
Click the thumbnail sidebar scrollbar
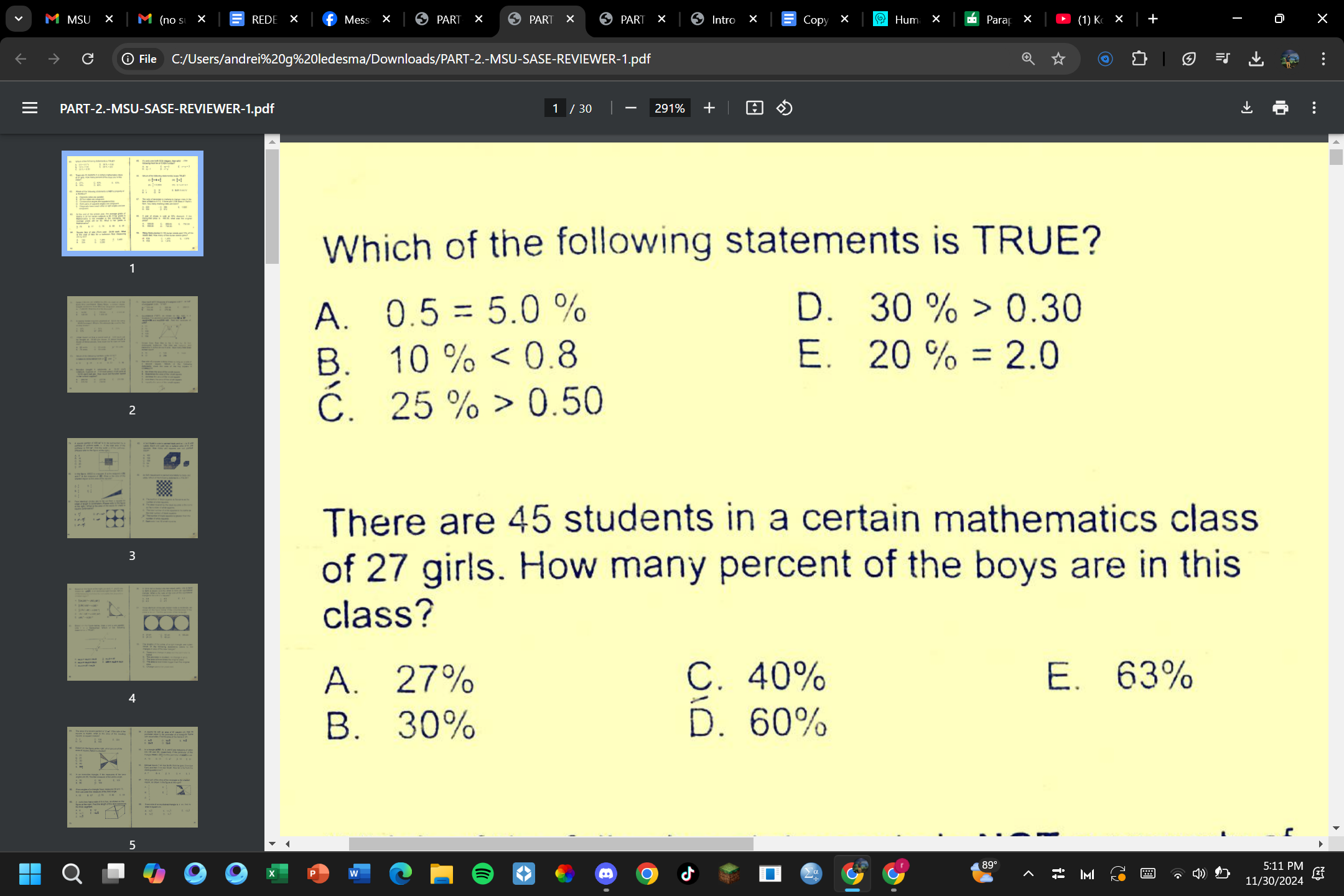pos(272,206)
